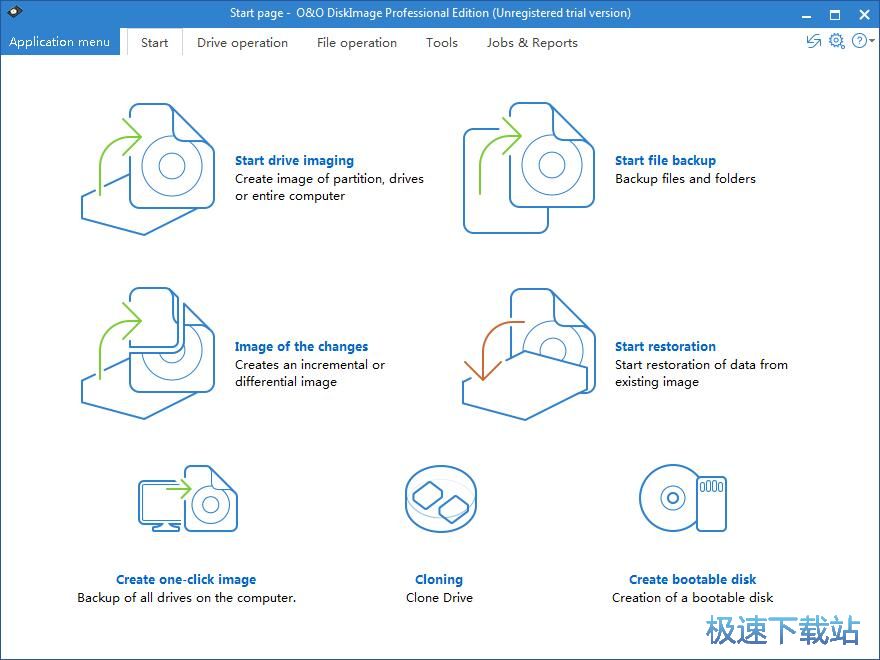Click the Cloning drive icon
Image resolution: width=880 pixels, height=660 pixels.
click(x=441, y=499)
